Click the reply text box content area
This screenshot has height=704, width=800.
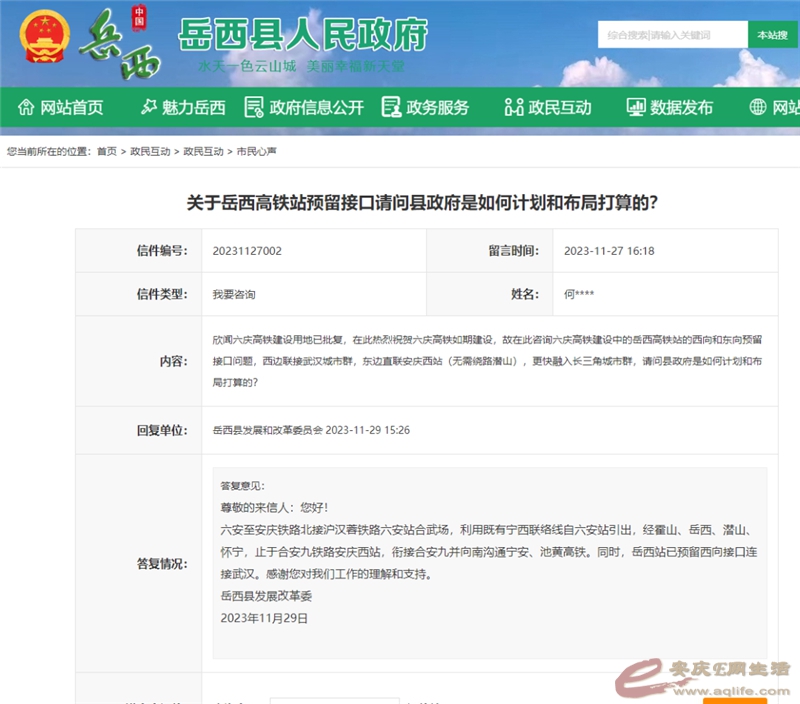click(x=489, y=562)
